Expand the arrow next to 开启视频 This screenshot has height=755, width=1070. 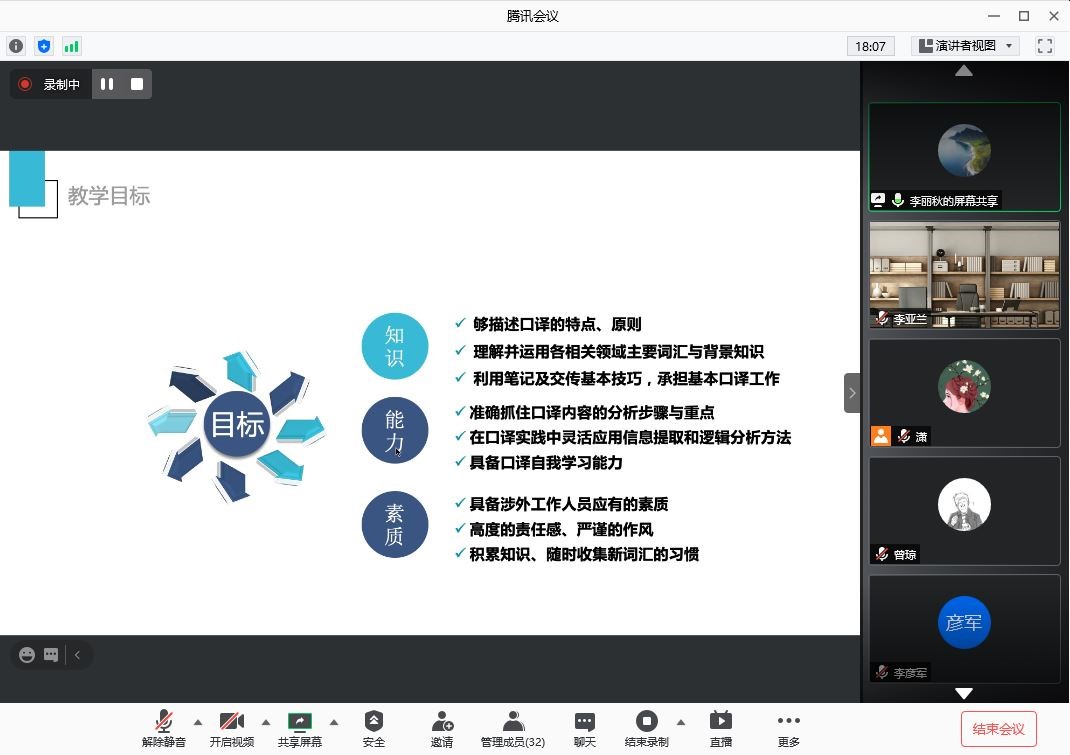point(266,722)
